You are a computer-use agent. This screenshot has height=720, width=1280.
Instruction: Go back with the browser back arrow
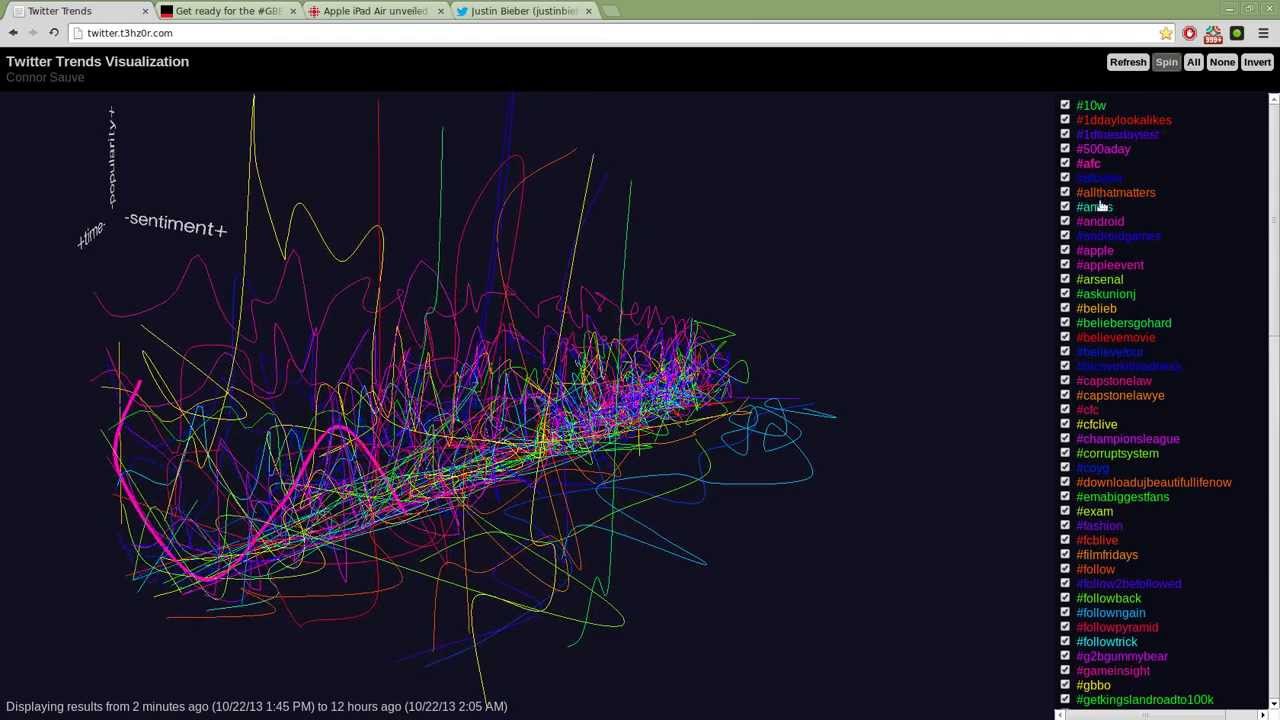[13, 33]
